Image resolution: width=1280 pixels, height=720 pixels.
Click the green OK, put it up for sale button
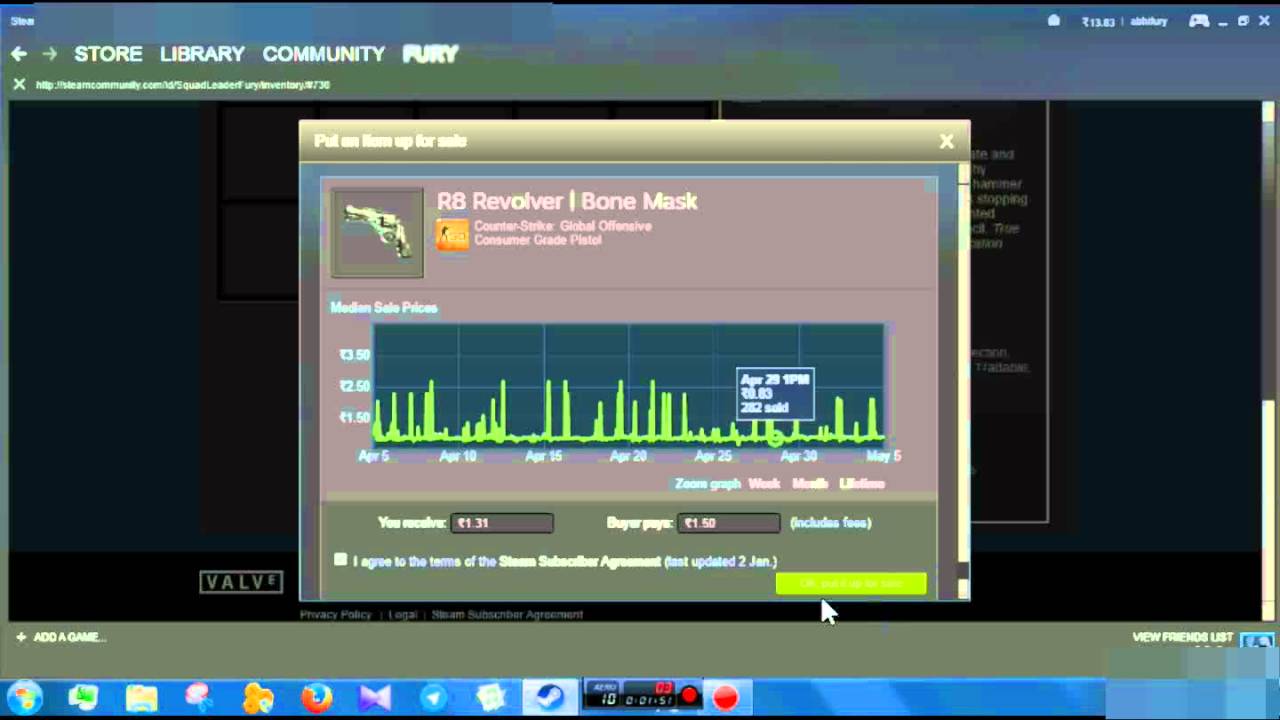[851, 583]
